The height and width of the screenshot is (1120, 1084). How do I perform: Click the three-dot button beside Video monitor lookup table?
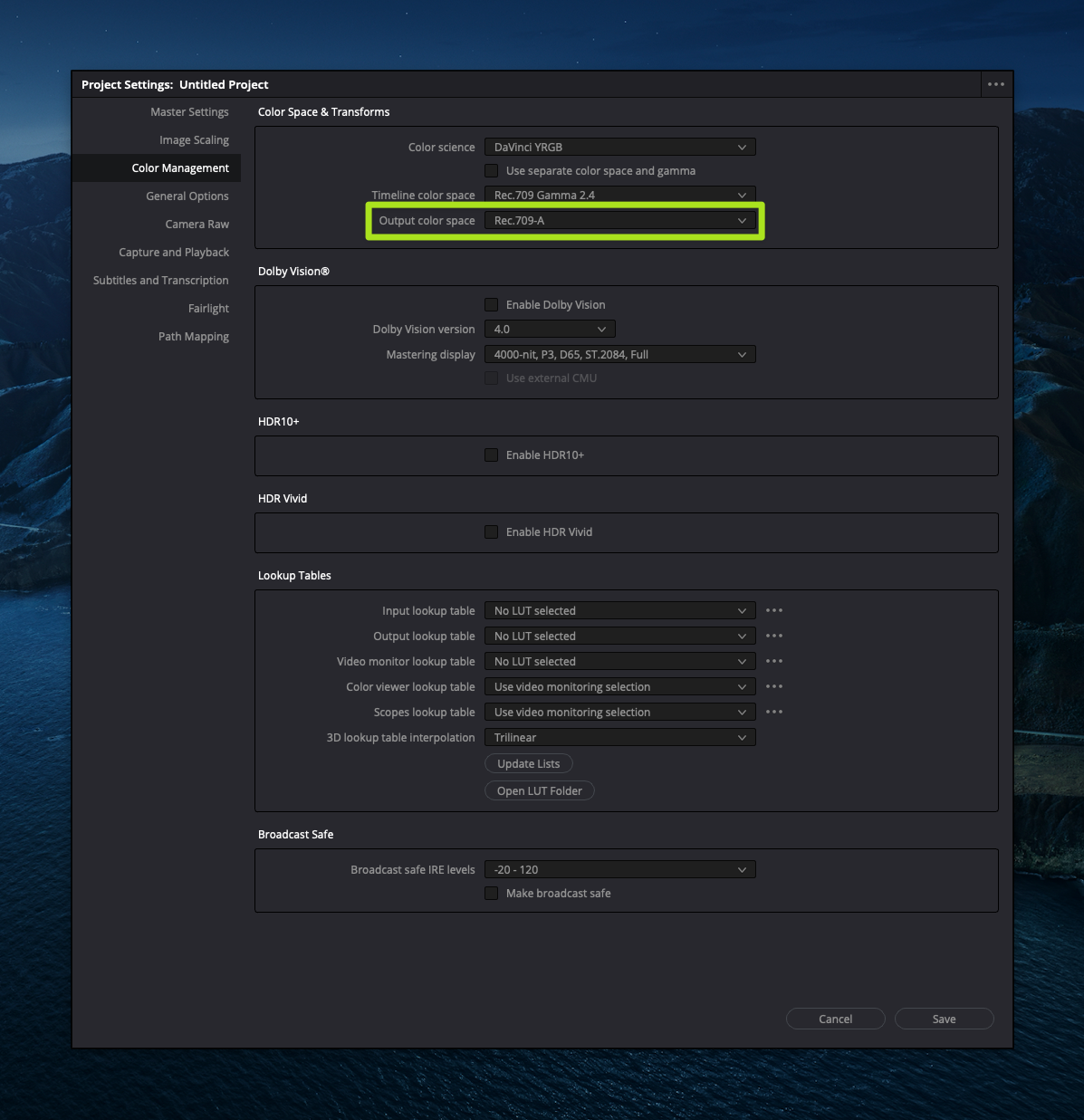(774, 661)
